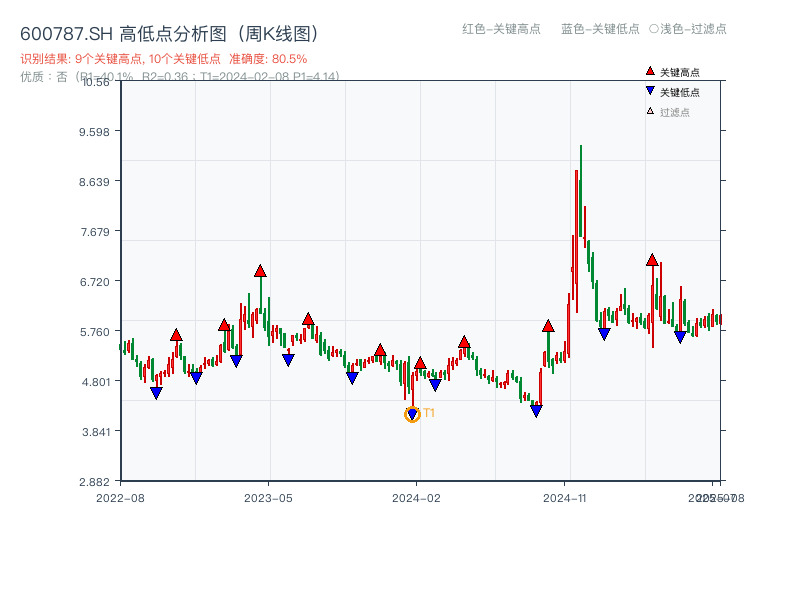The height and width of the screenshot is (600, 800).
Task: Toggle the 关键高点 legend entry in the chart
Action: (x=672, y=72)
